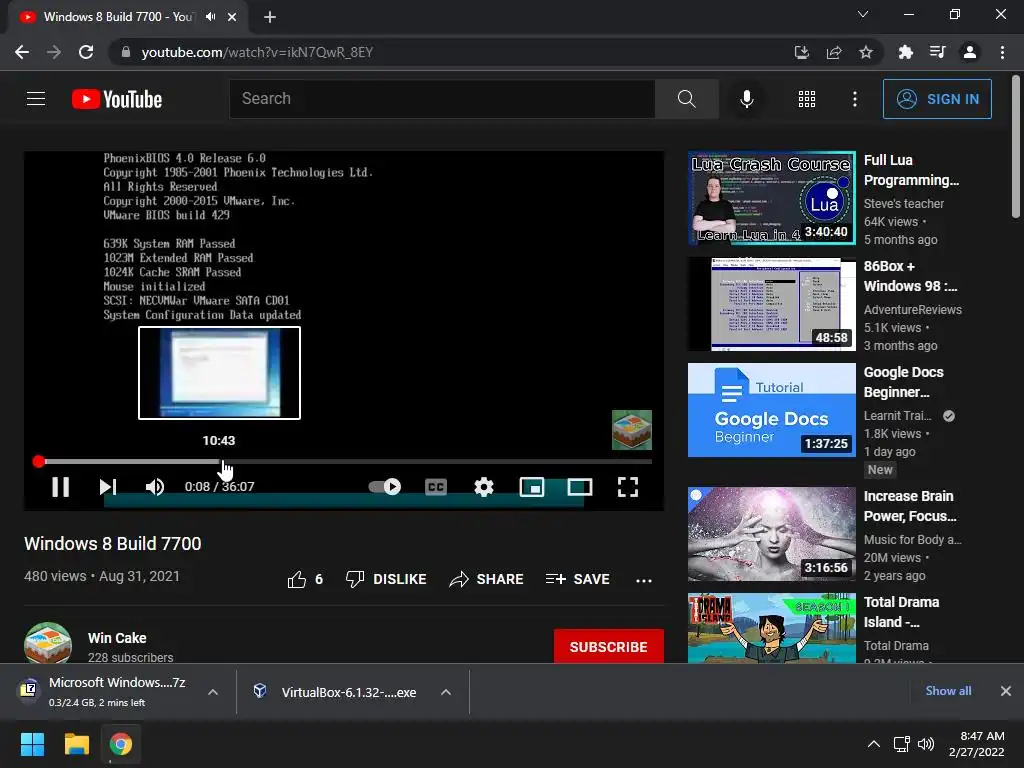Open video player settings gear

click(x=484, y=487)
